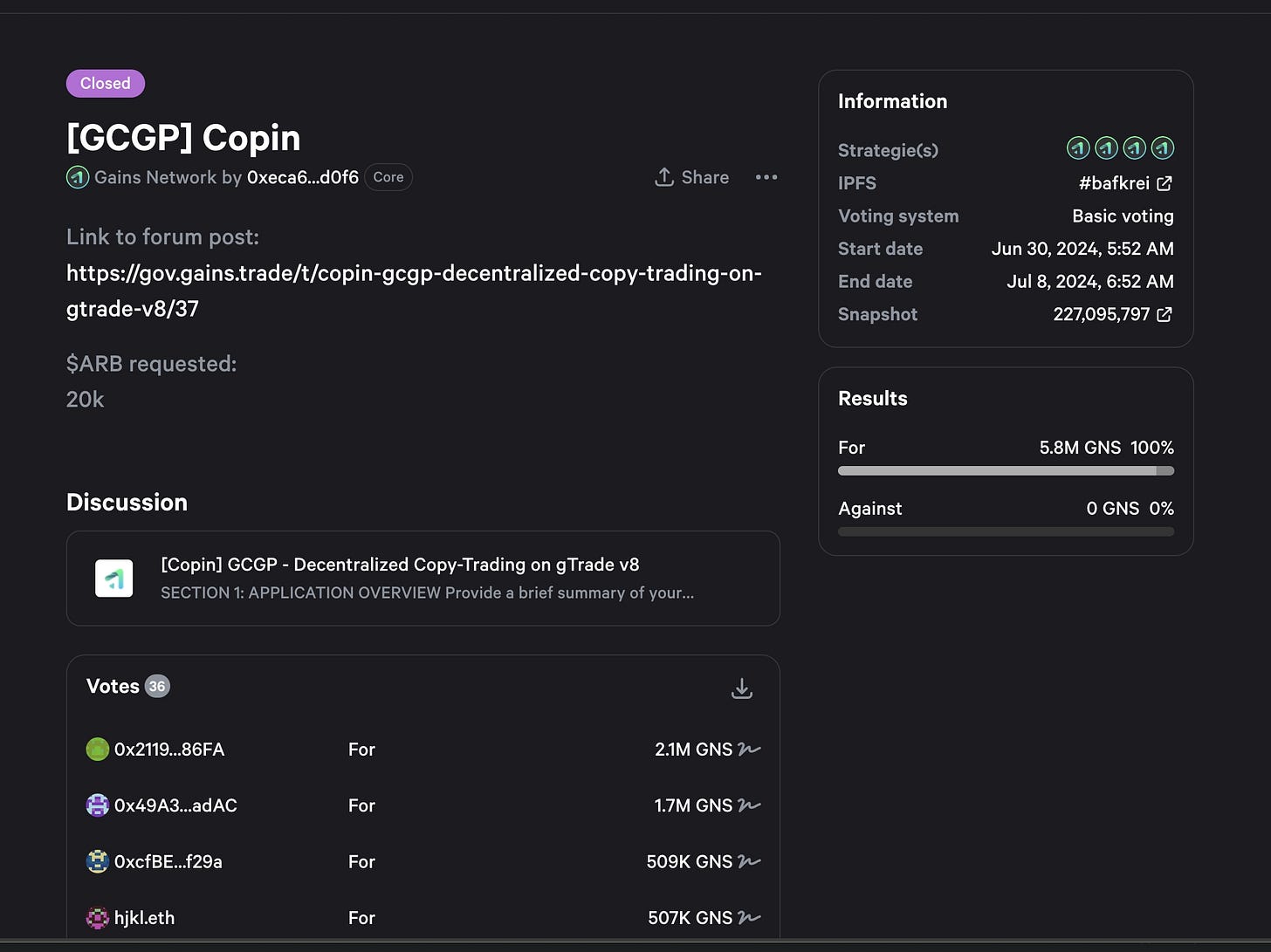
Task: Click the Gains Network logo beside the author
Action: [x=78, y=177]
